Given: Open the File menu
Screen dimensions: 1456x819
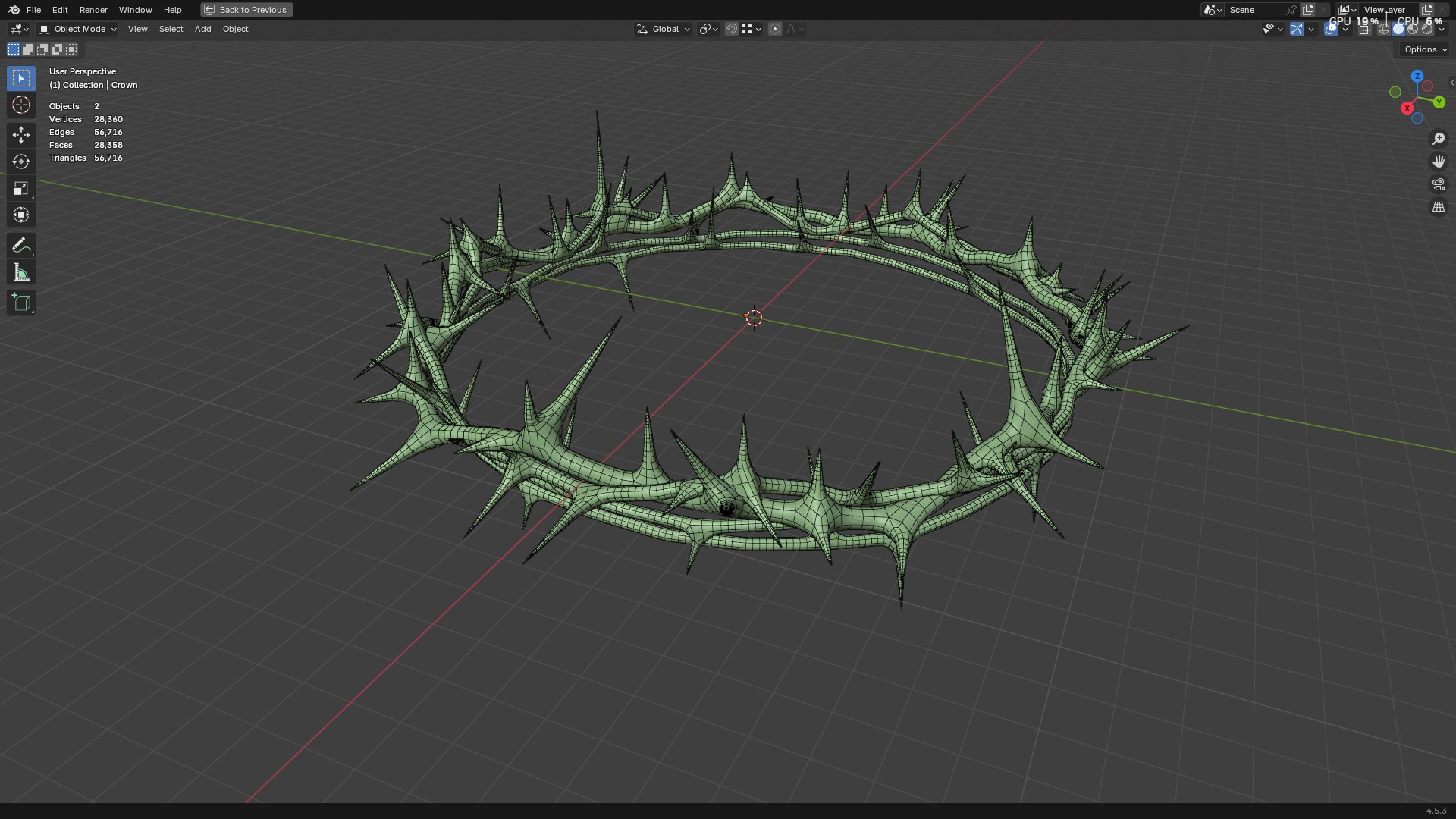Looking at the screenshot, I should click(33, 10).
